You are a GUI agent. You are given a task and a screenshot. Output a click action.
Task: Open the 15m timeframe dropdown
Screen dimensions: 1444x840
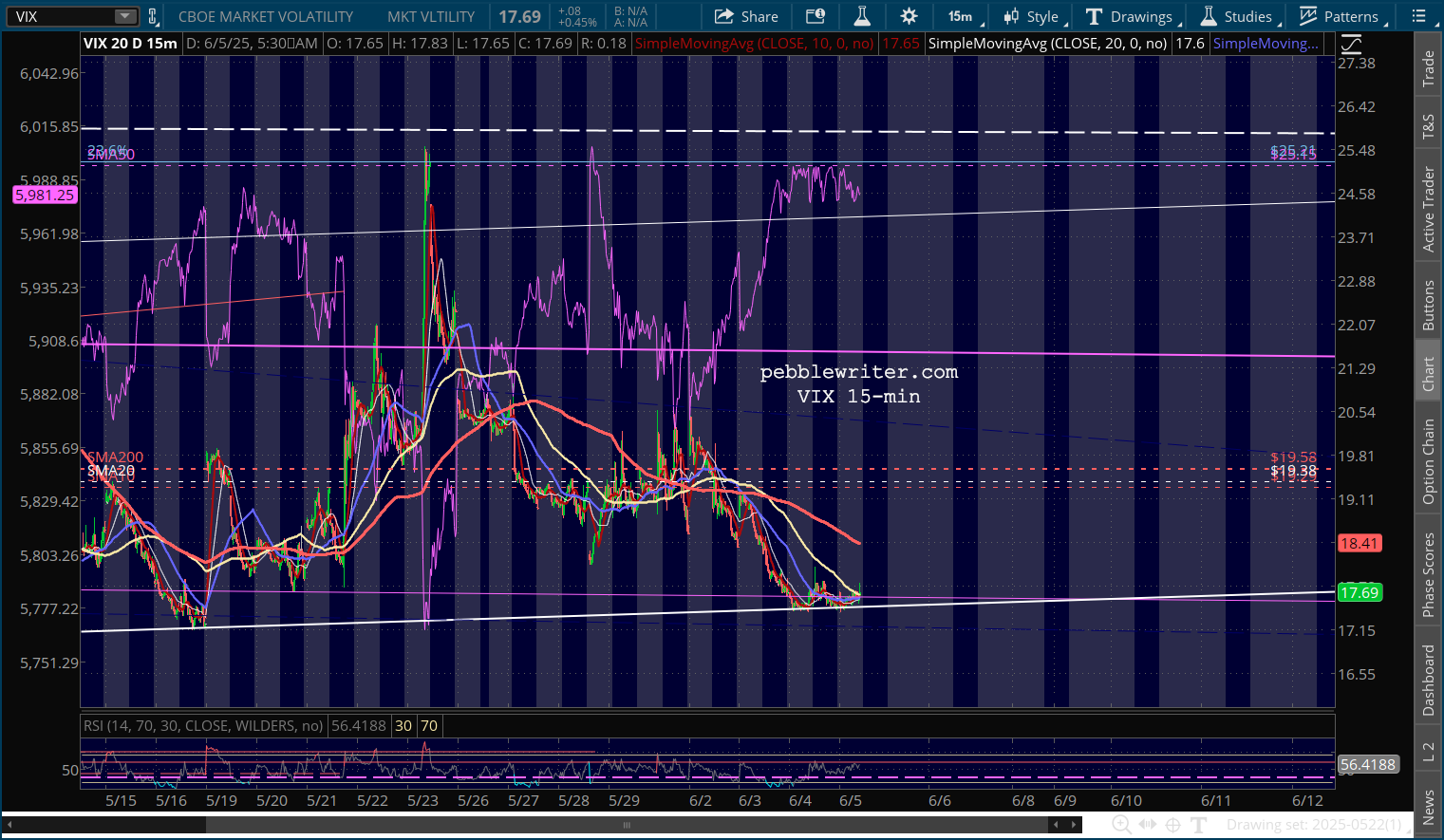click(965, 16)
